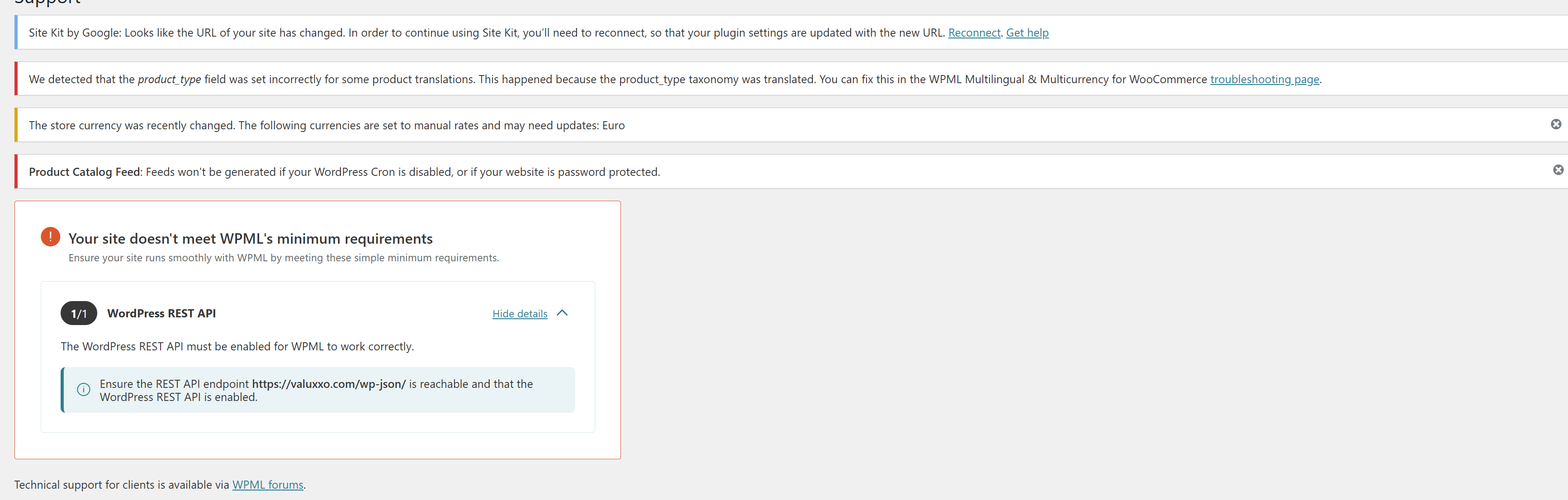This screenshot has height=500, width=1568.
Task: Click 'REST API must be enabled' description
Action: 237,346
